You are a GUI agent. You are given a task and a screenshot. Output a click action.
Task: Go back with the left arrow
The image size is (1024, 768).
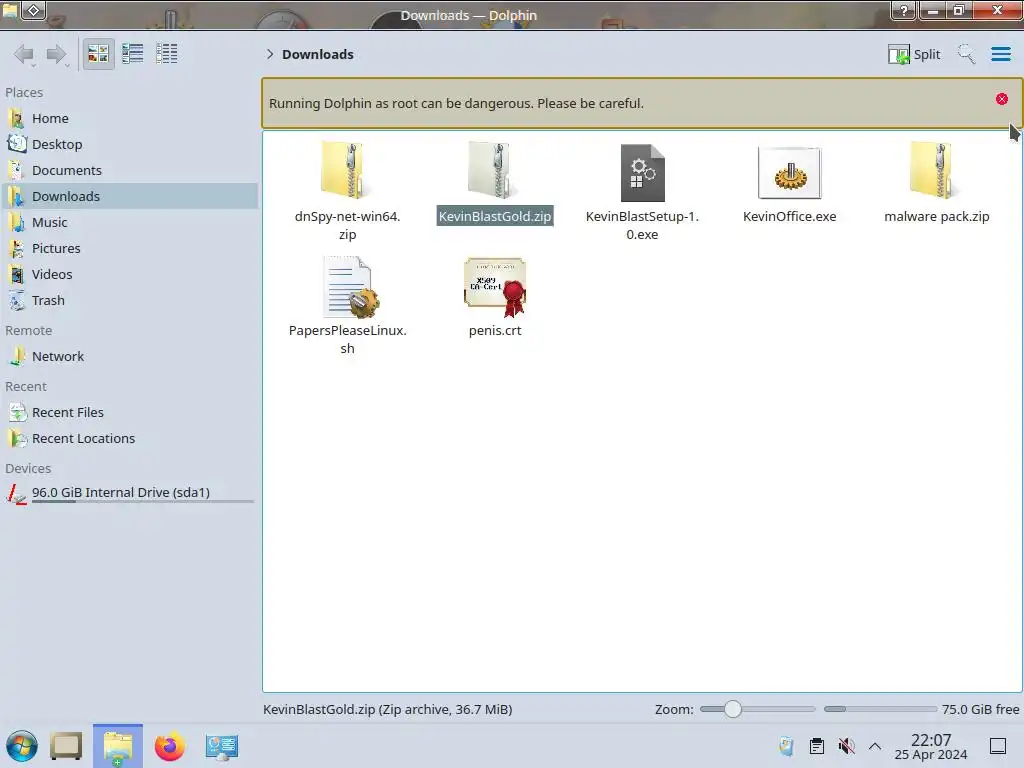coord(24,54)
